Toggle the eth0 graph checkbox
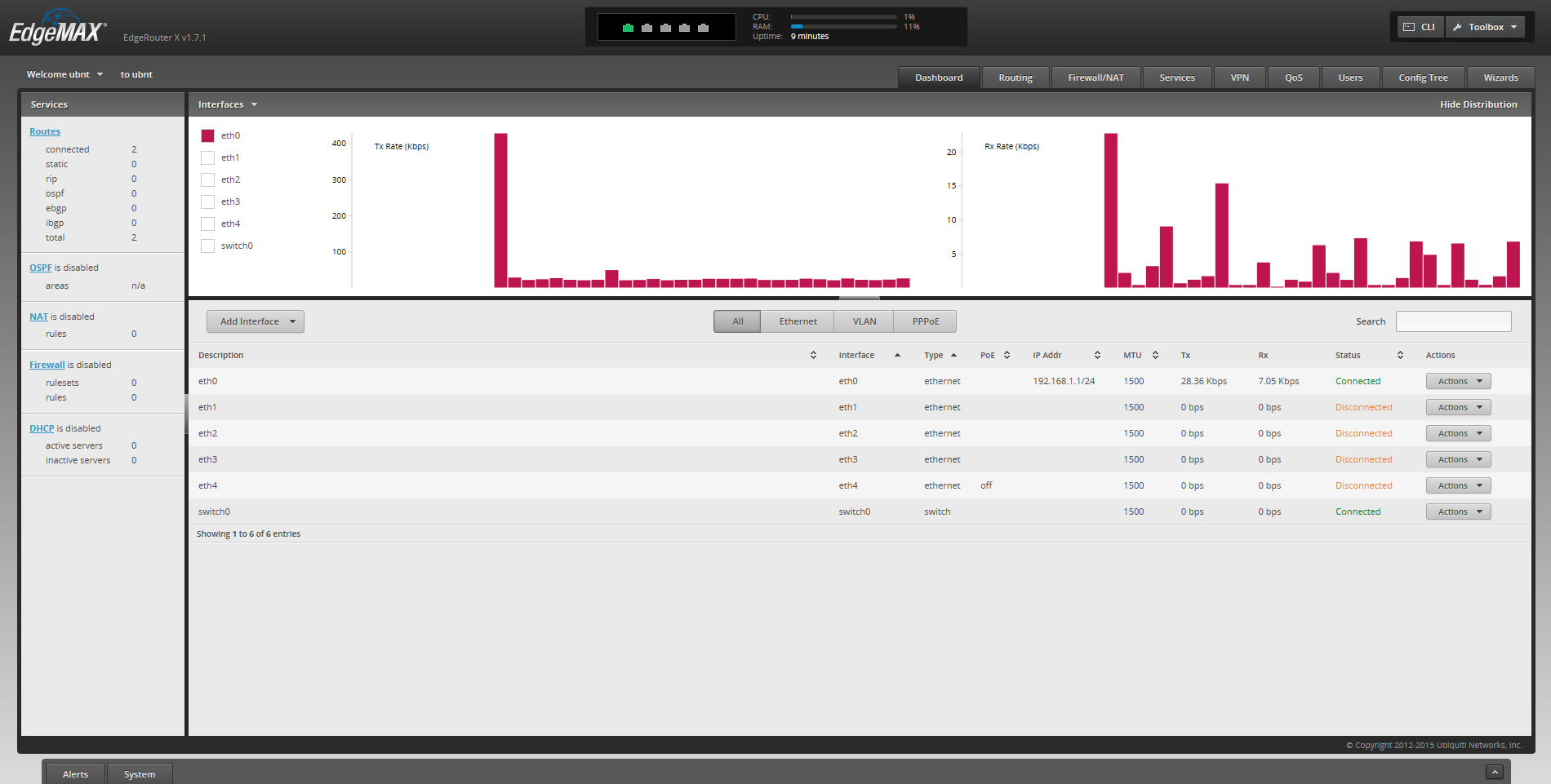This screenshot has height=784, width=1551. pyautogui.click(x=207, y=135)
